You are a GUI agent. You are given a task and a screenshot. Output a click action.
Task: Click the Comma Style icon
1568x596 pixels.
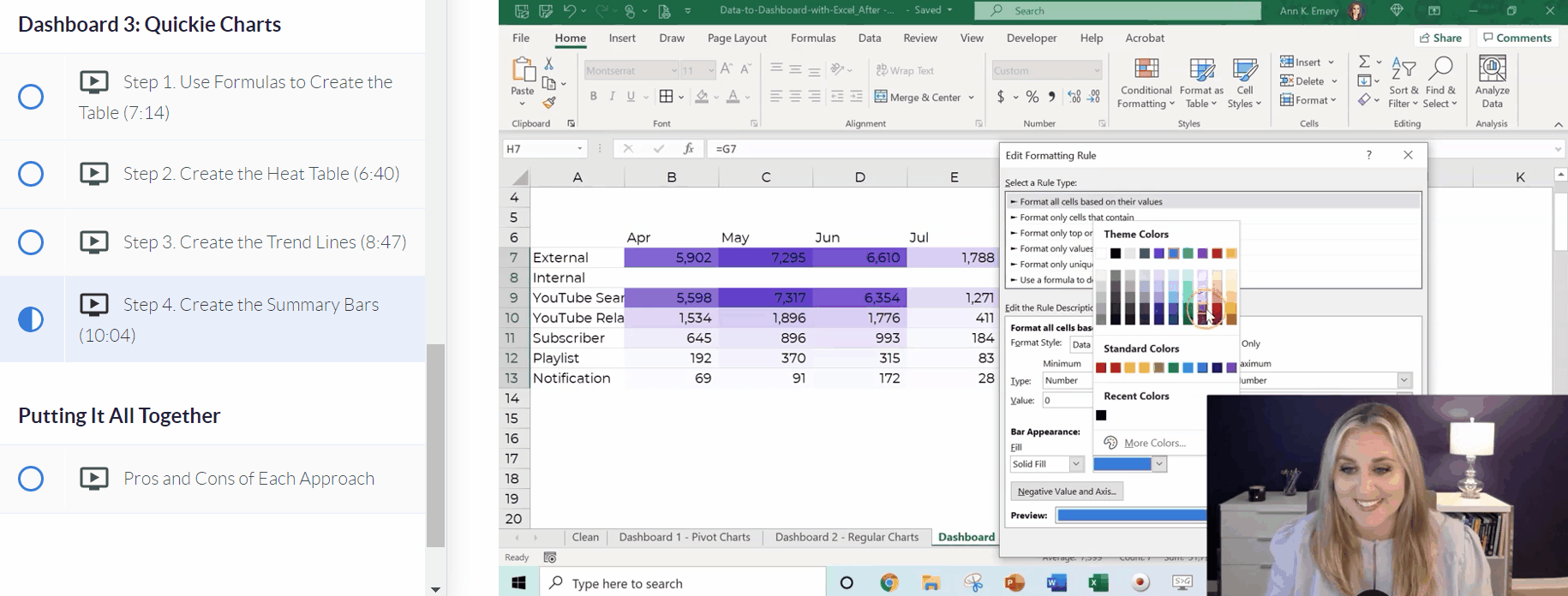pyautogui.click(x=1052, y=97)
